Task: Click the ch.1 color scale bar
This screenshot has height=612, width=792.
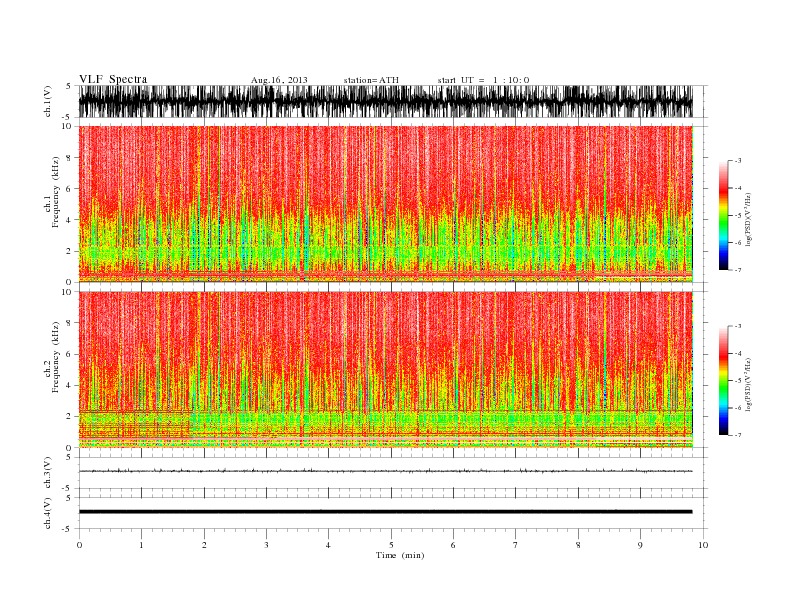Action: tap(723, 215)
